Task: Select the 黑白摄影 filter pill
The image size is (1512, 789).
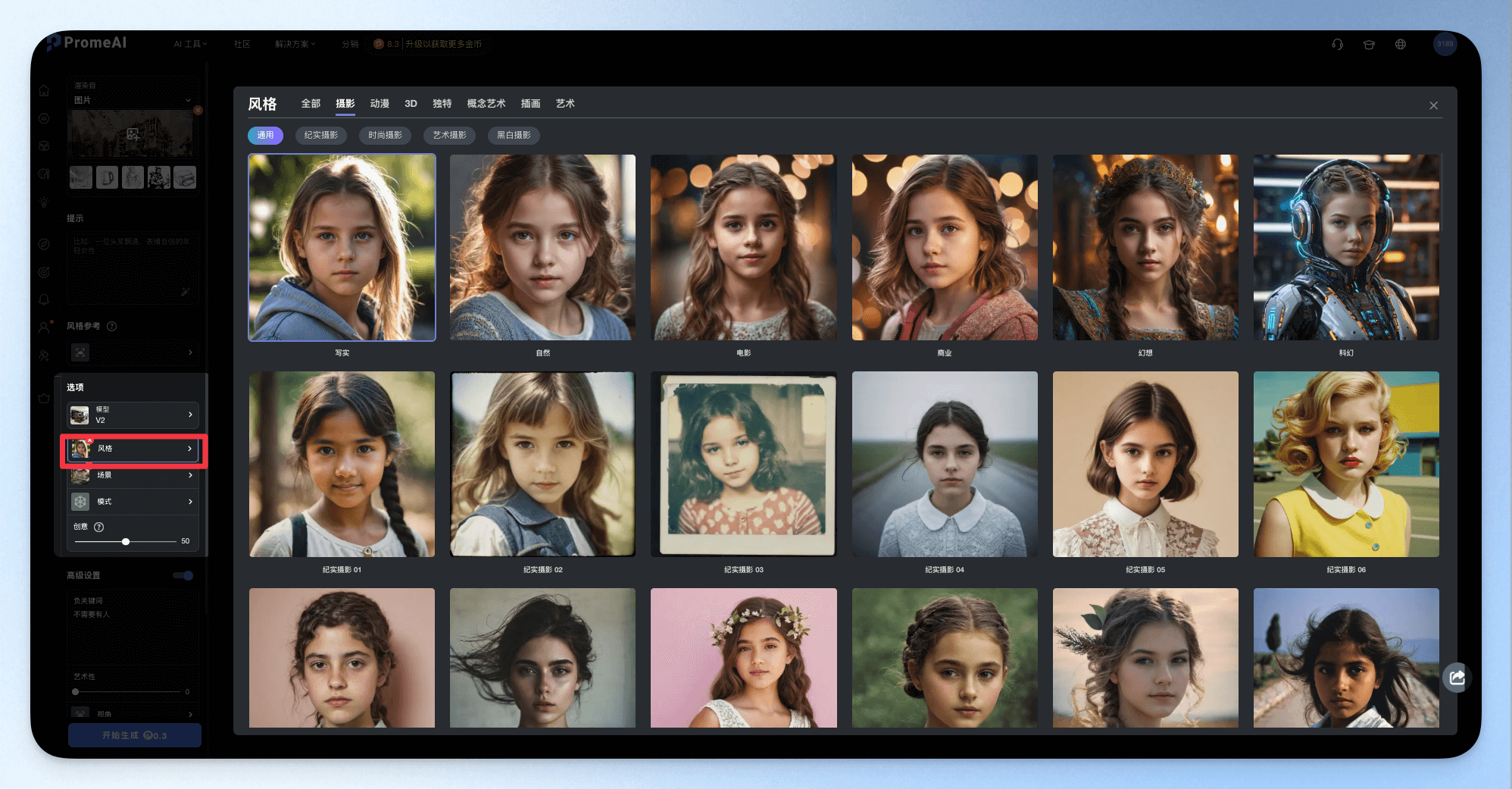Action: coord(514,135)
